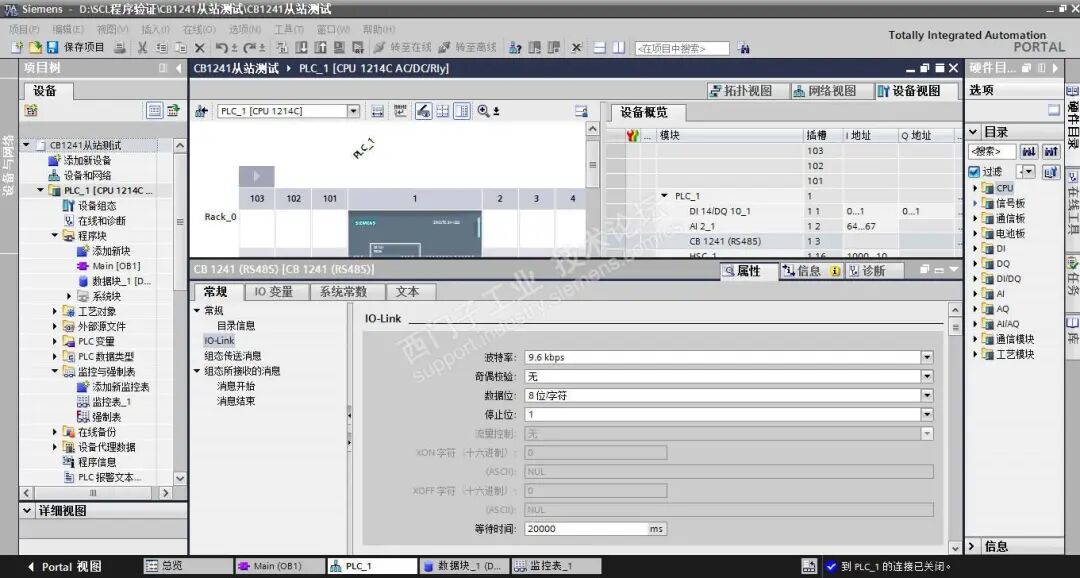Collapse the 程序块 tree node

pyautogui.click(x=55, y=236)
